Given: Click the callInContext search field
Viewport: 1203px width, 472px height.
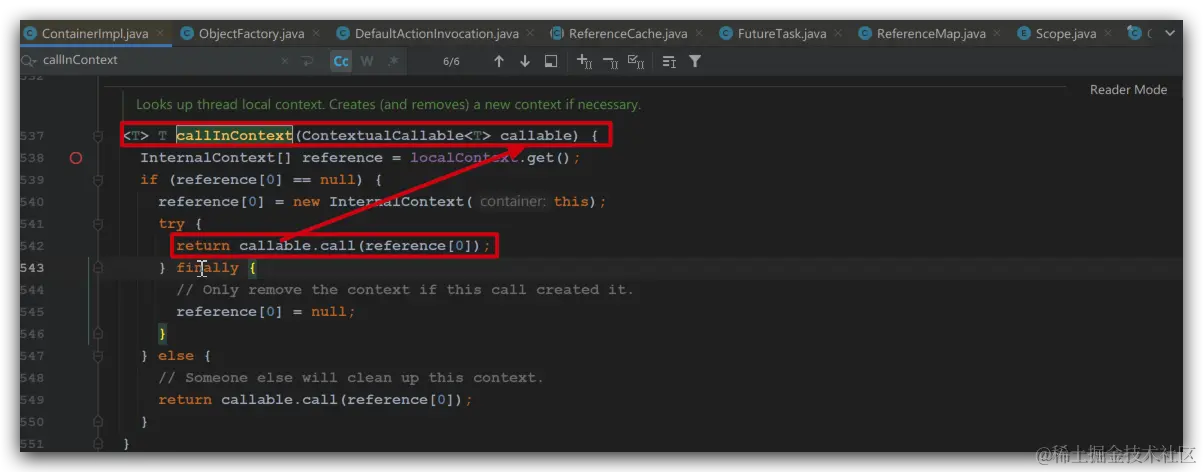Looking at the screenshot, I should coord(155,60).
